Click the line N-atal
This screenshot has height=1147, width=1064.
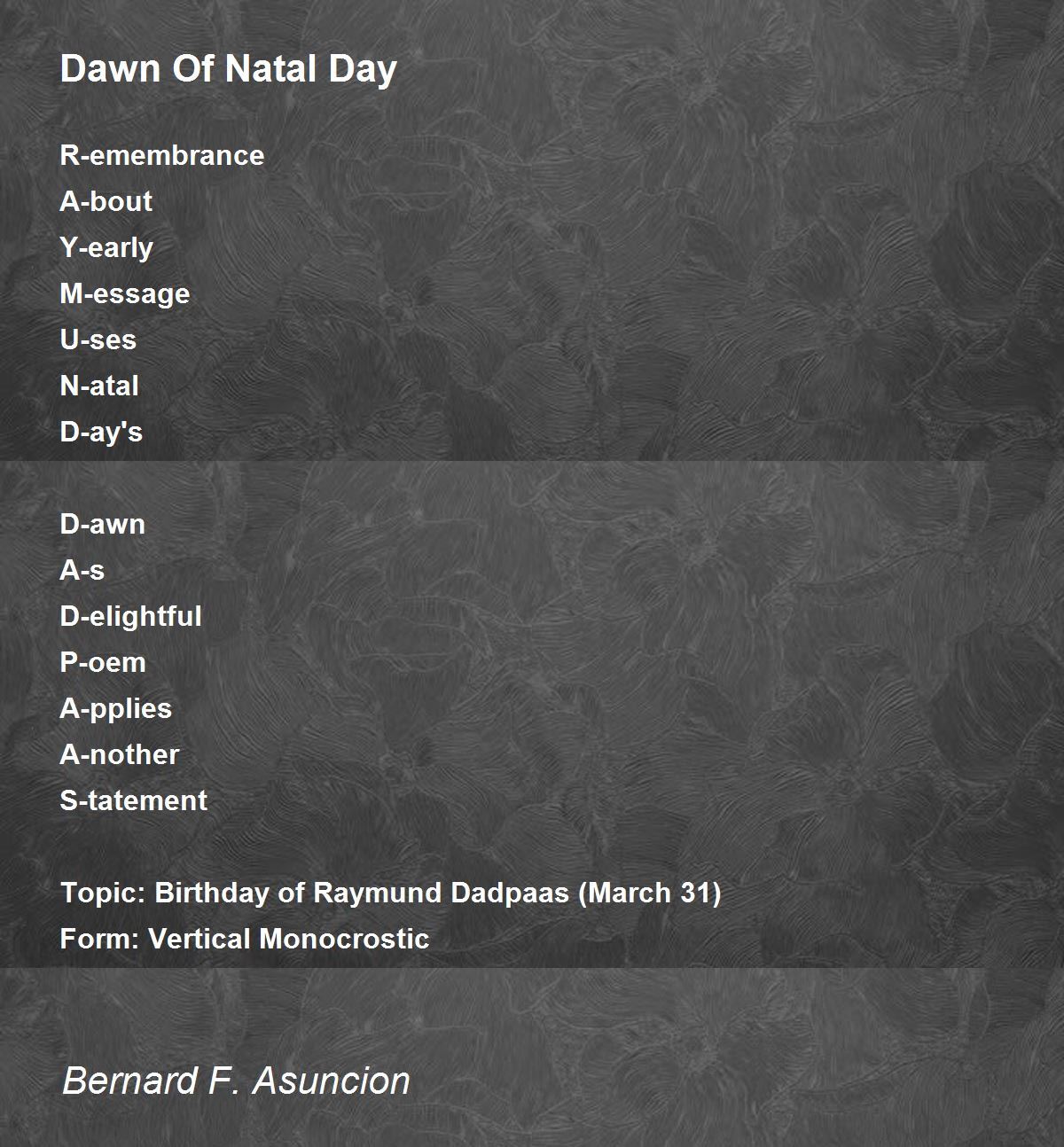point(99,386)
